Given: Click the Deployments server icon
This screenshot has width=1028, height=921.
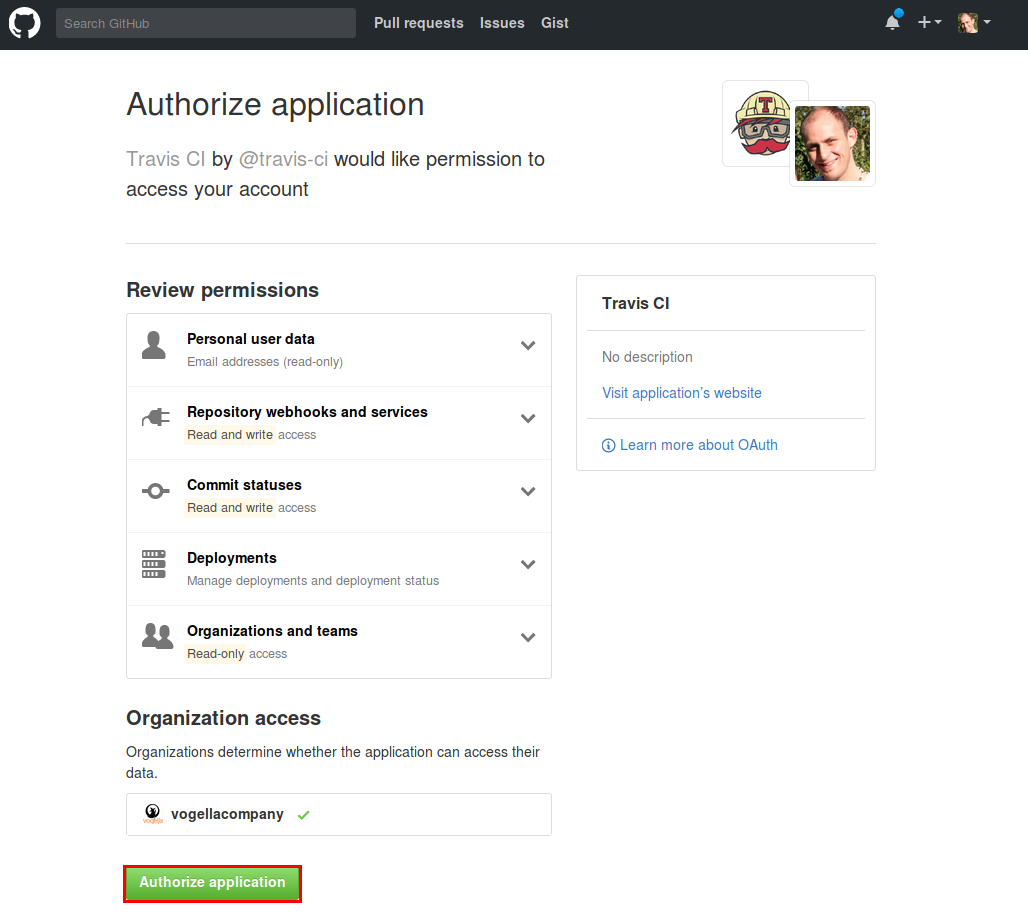Looking at the screenshot, I should 153,564.
